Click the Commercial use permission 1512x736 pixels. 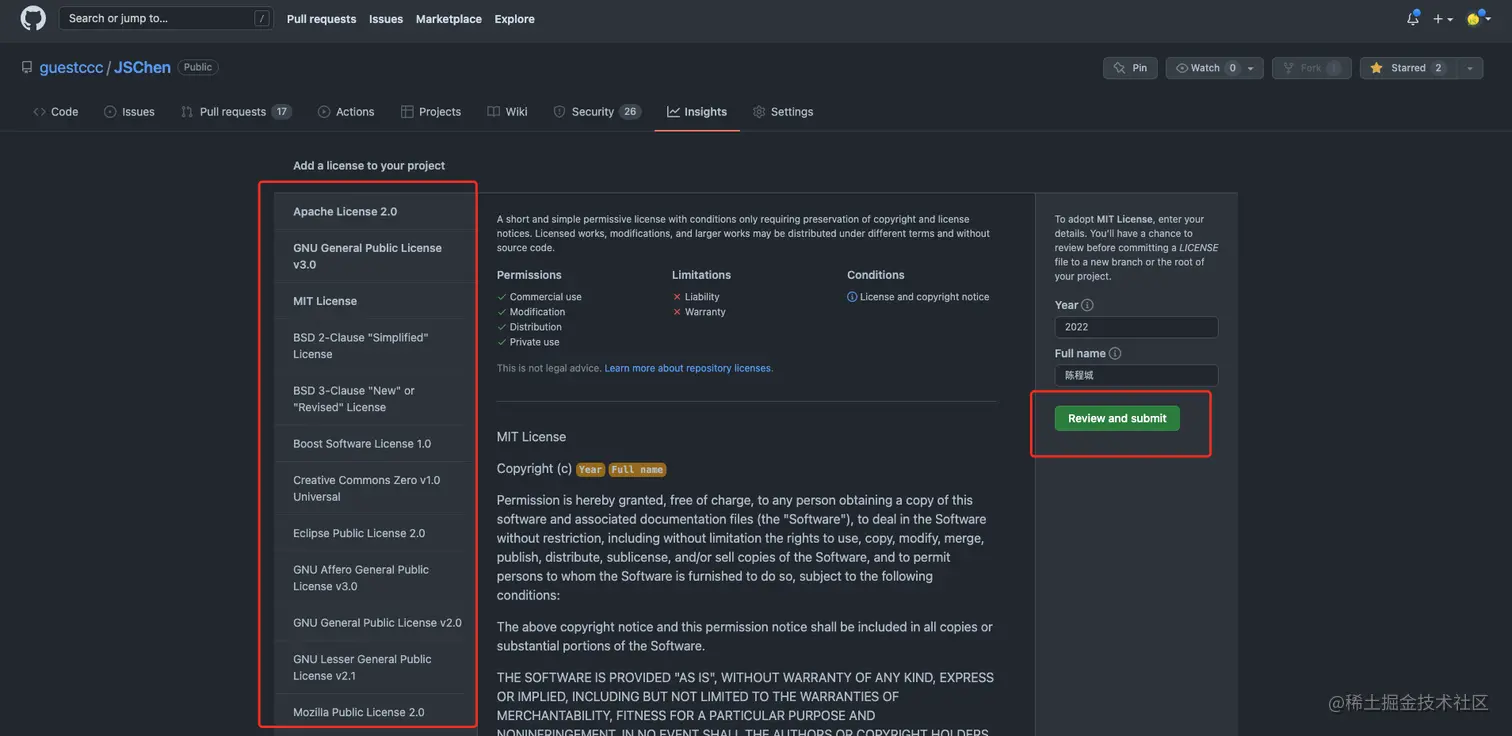click(x=539, y=297)
